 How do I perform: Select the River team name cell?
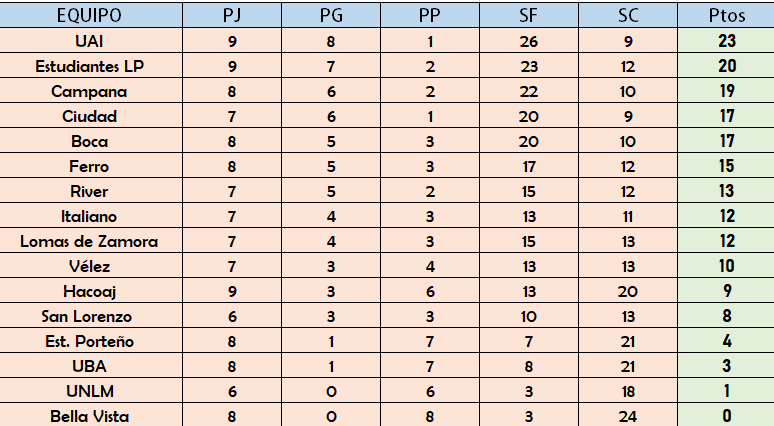(x=90, y=191)
